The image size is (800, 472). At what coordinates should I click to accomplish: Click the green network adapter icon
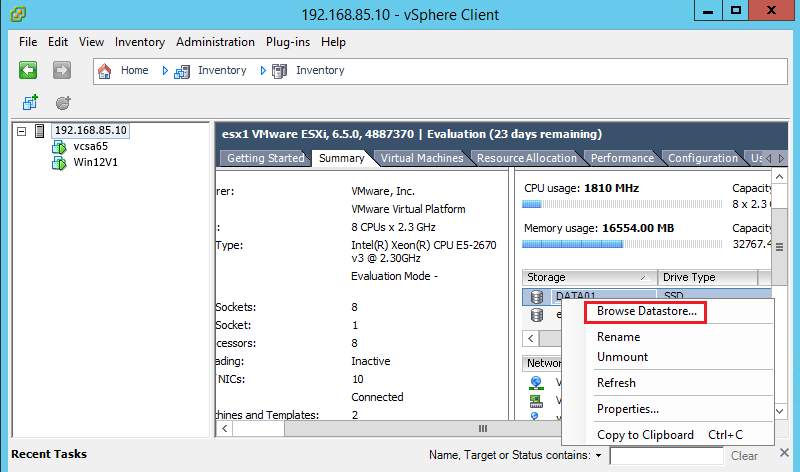(x=536, y=401)
